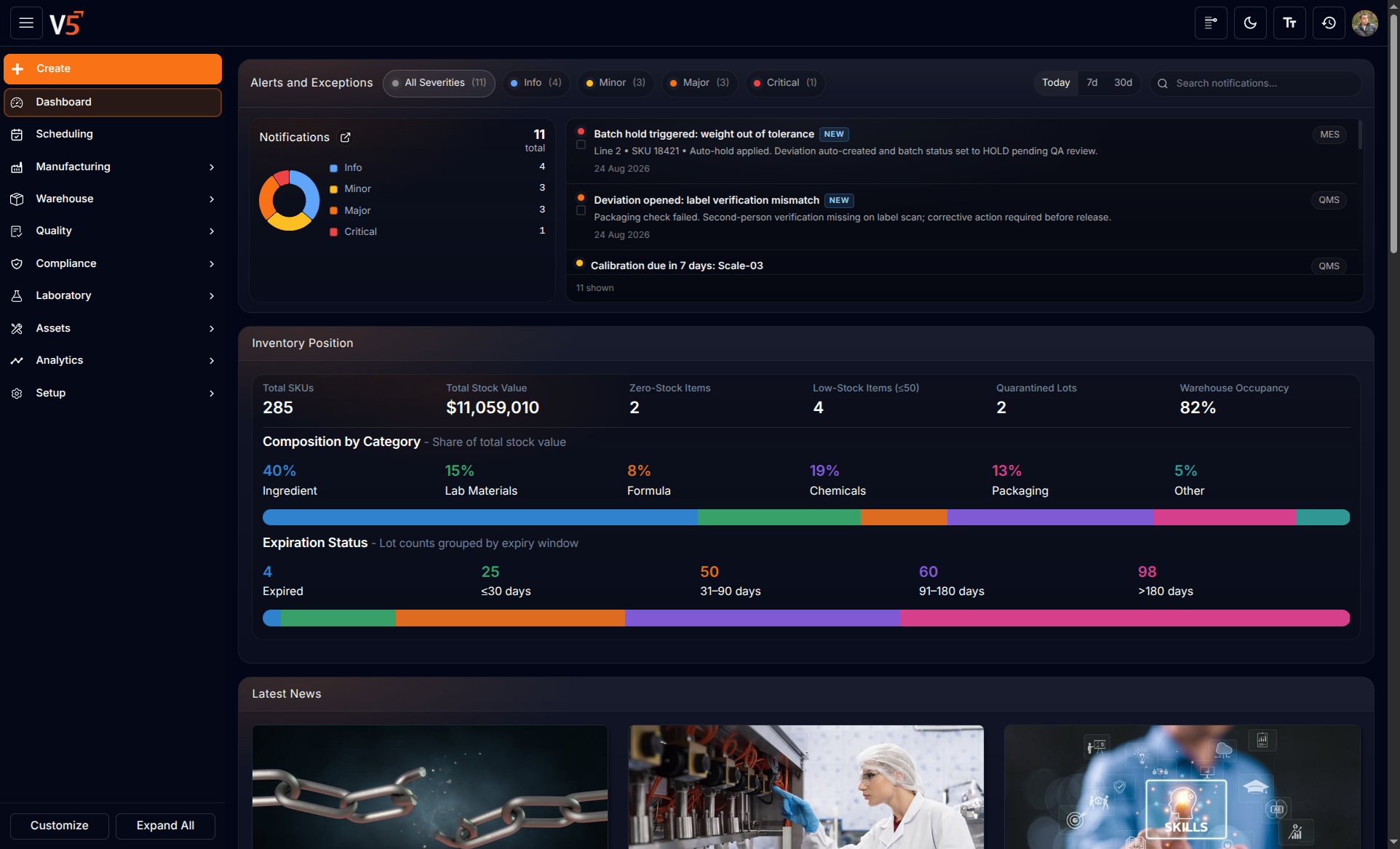Expand the Assets submenu chevron

tap(212, 329)
